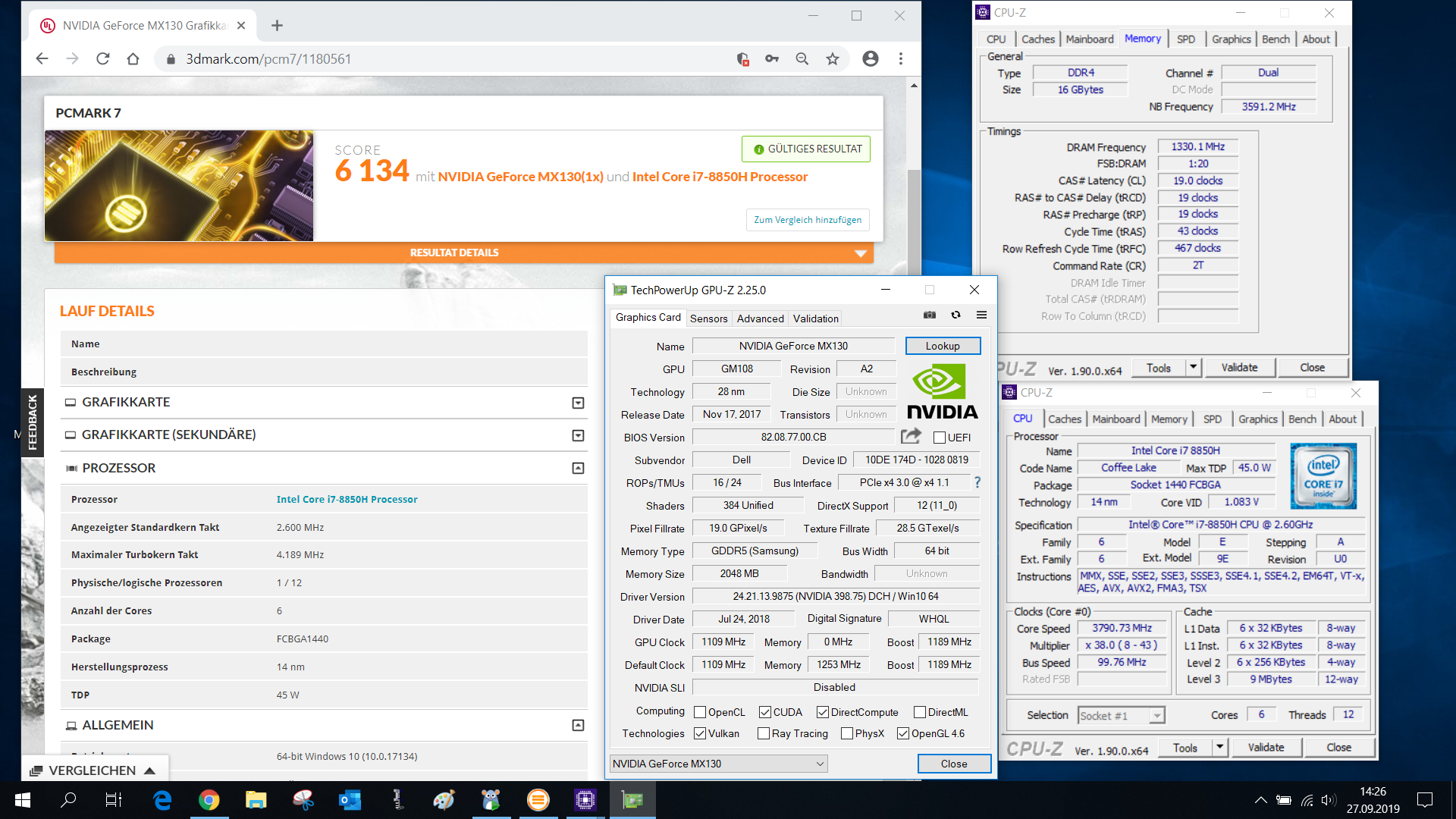This screenshot has height=819, width=1456.
Task: Switch to GPU-Z Sensors tab
Action: (x=708, y=318)
